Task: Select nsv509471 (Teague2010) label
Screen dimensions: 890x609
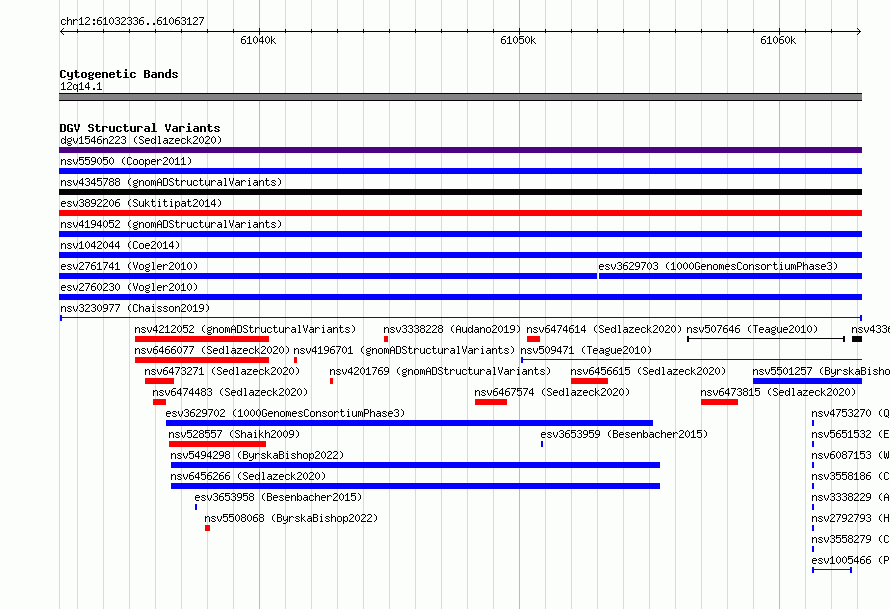Action: click(x=586, y=350)
